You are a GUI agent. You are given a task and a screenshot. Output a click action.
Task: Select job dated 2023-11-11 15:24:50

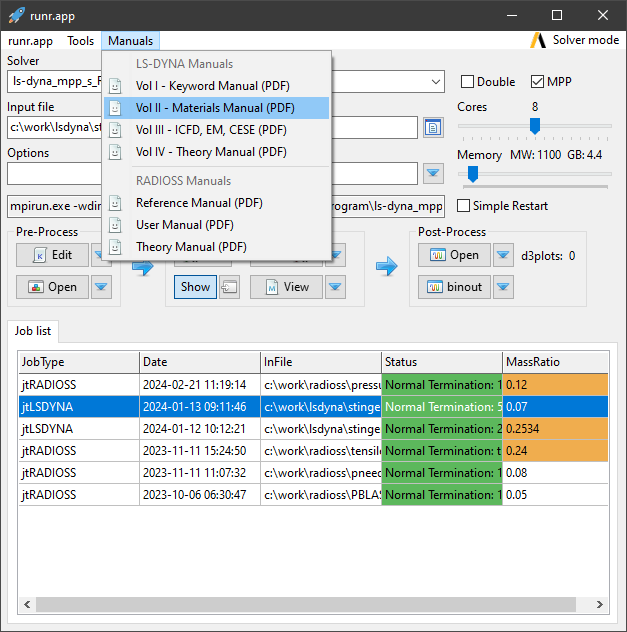tap(313, 451)
